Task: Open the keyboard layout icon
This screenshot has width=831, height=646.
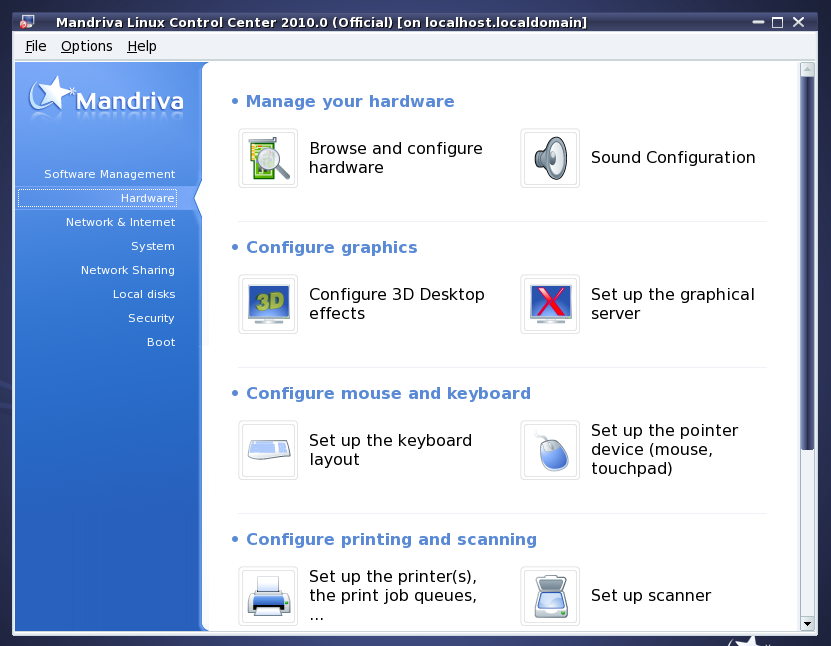Action: tap(268, 450)
